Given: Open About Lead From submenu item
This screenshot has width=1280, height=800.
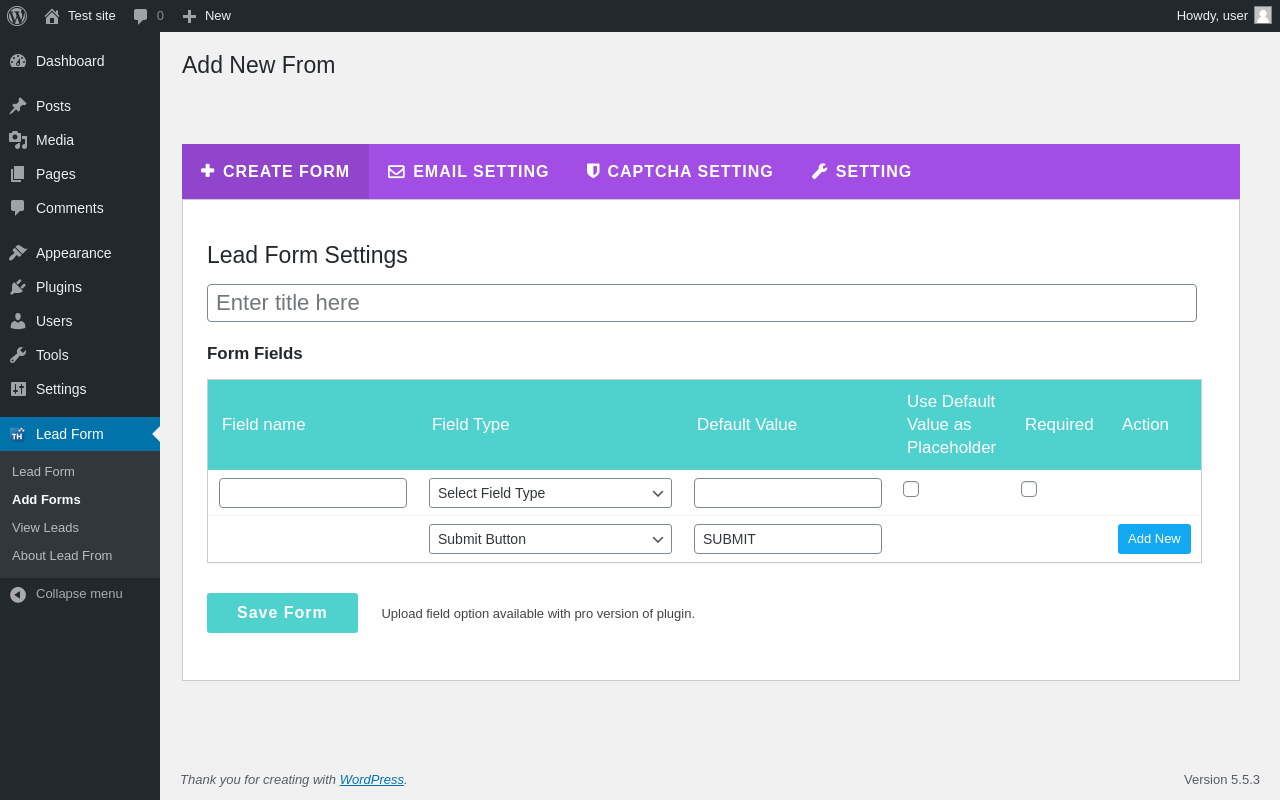Looking at the screenshot, I should point(62,555).
